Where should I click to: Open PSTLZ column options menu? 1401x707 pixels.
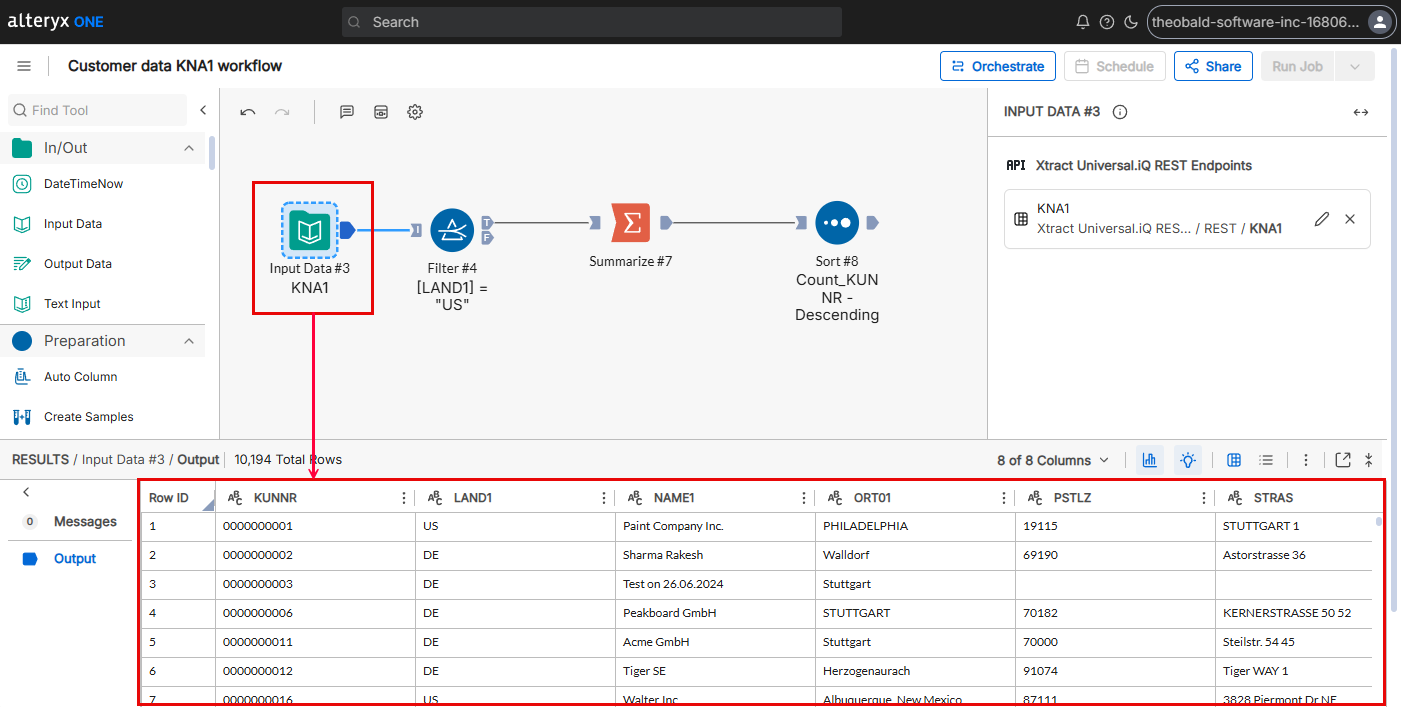click(1204, 498)
